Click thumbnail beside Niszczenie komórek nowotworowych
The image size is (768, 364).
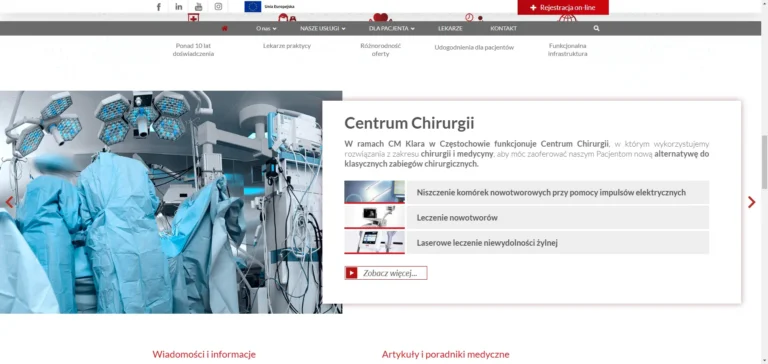click(x=375, y=192)
